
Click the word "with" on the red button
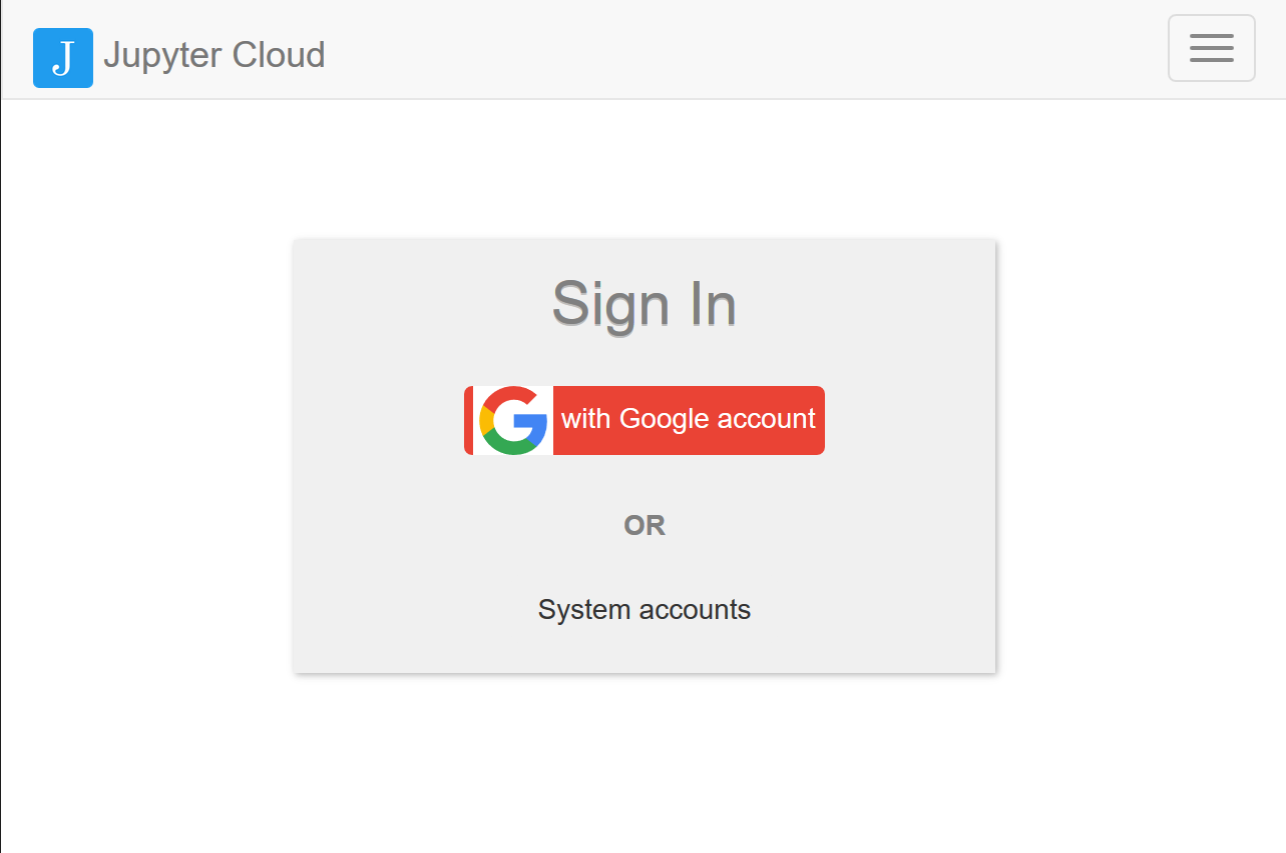point(585,418)
